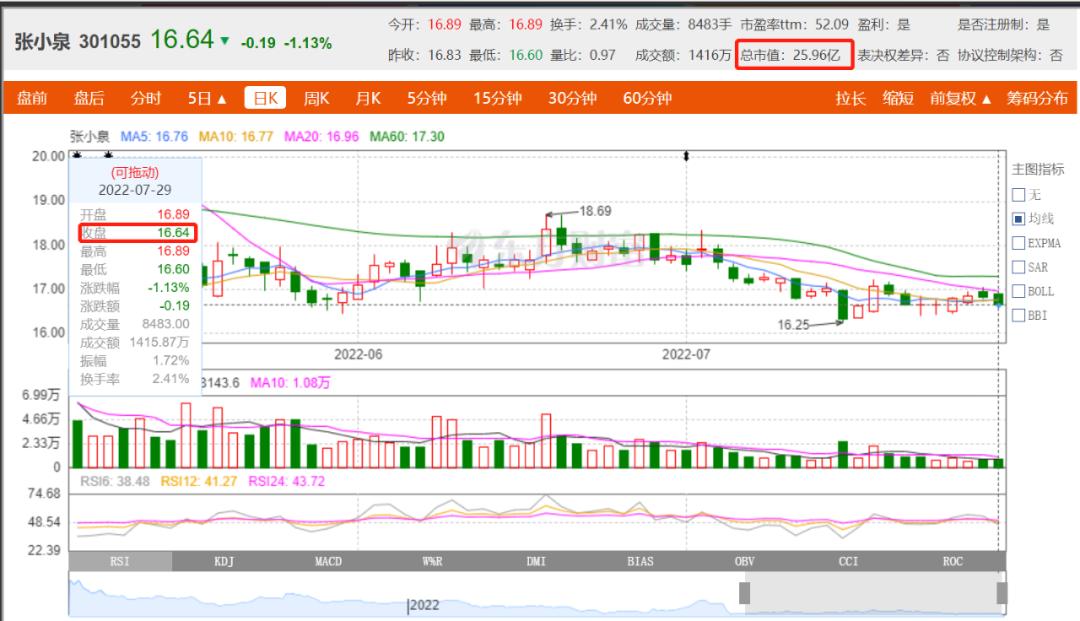Click the green down-arrow beside price 16.64
Screen dimensions: 1080x621
coord(224,42)
